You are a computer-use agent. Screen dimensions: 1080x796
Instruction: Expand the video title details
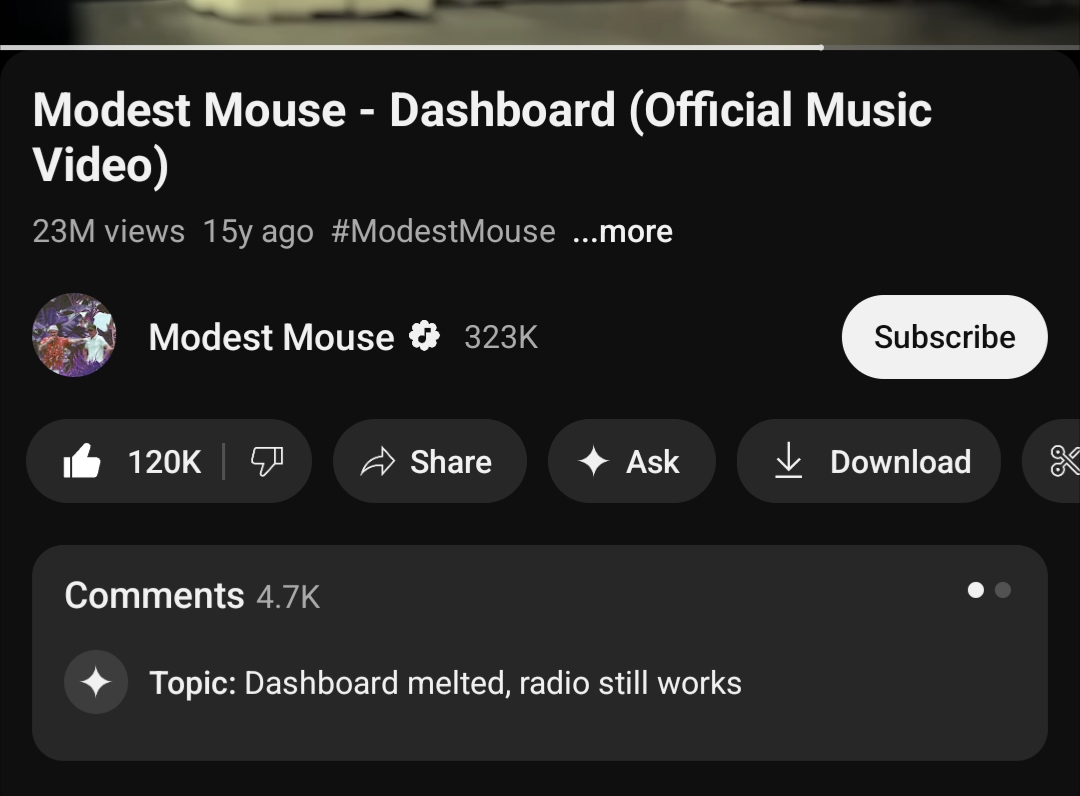click(482, 136)
